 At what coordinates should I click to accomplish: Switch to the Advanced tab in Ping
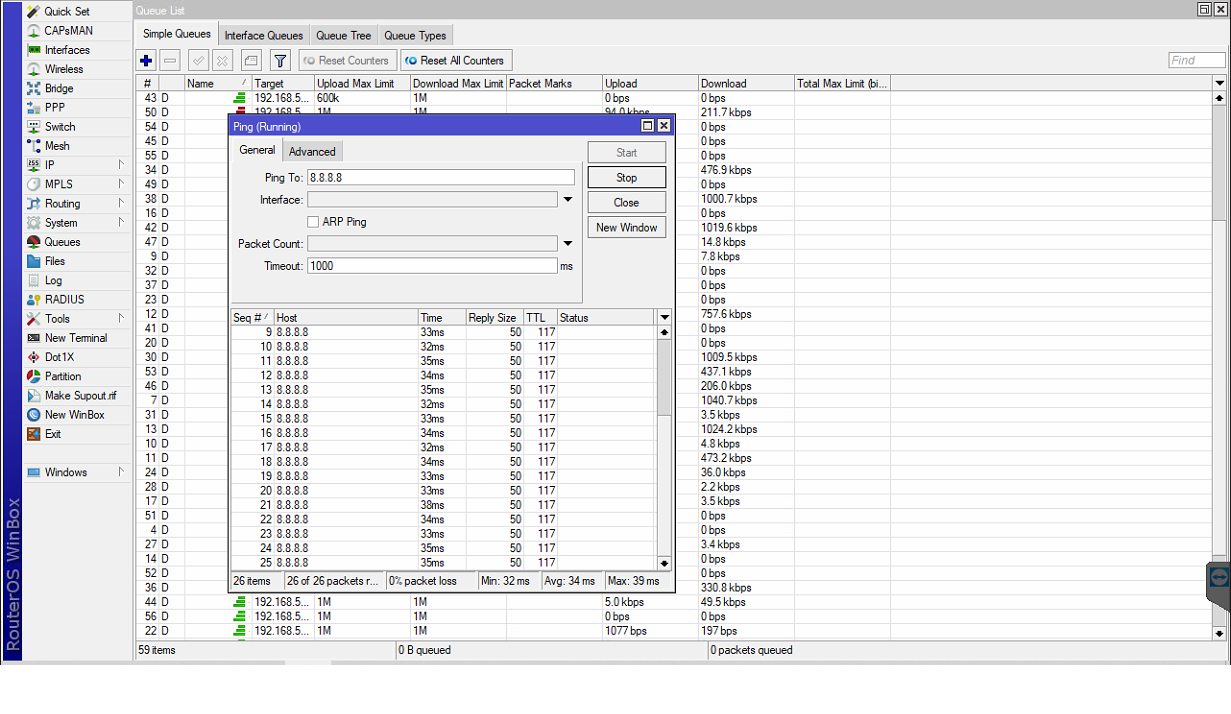coord(313,152)
